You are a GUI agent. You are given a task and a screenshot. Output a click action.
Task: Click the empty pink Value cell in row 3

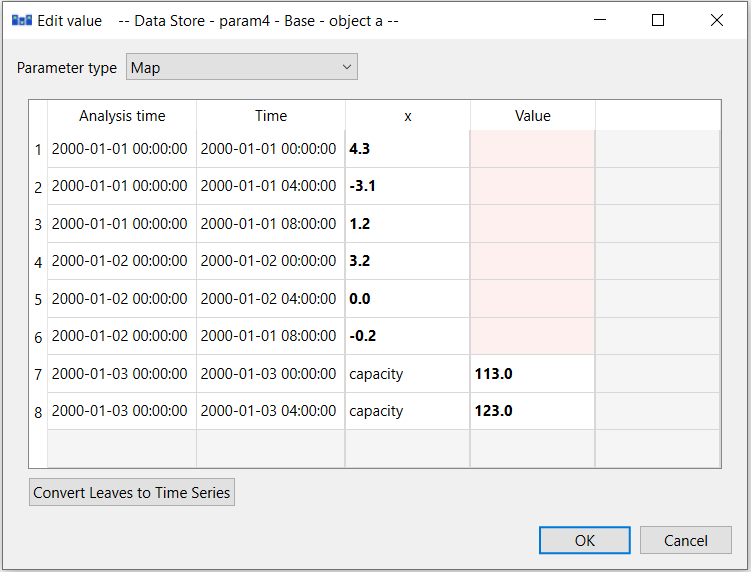[x=533, y=224]
